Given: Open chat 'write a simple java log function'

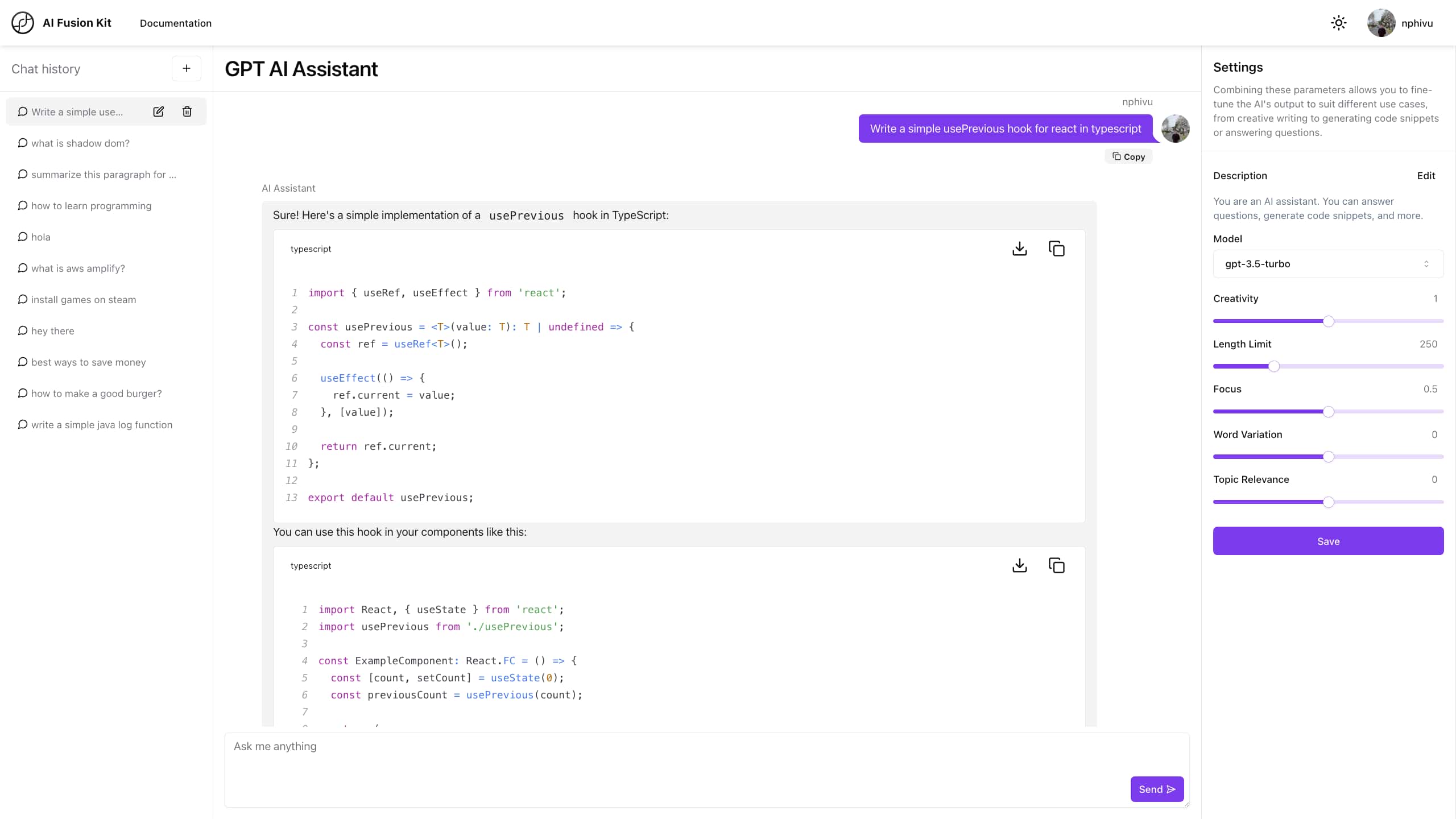Looking at the screenshot, I should point(106,424).
